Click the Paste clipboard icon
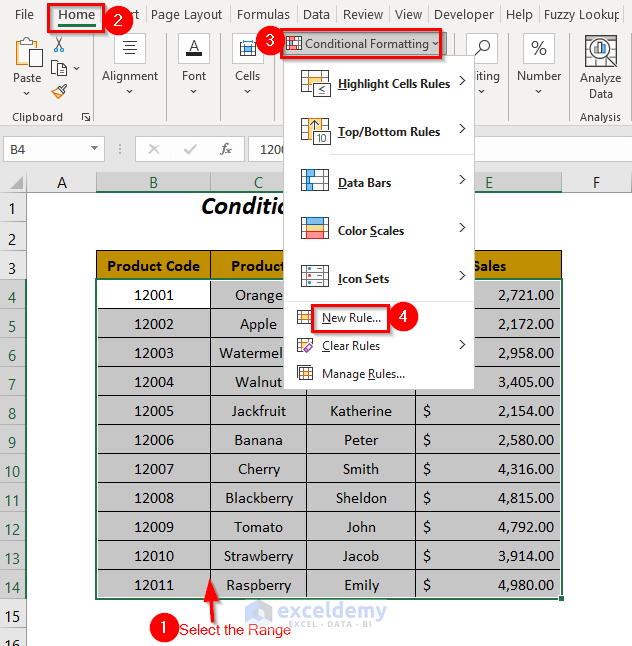Screen dimensions: 632x646 point(28,52)
